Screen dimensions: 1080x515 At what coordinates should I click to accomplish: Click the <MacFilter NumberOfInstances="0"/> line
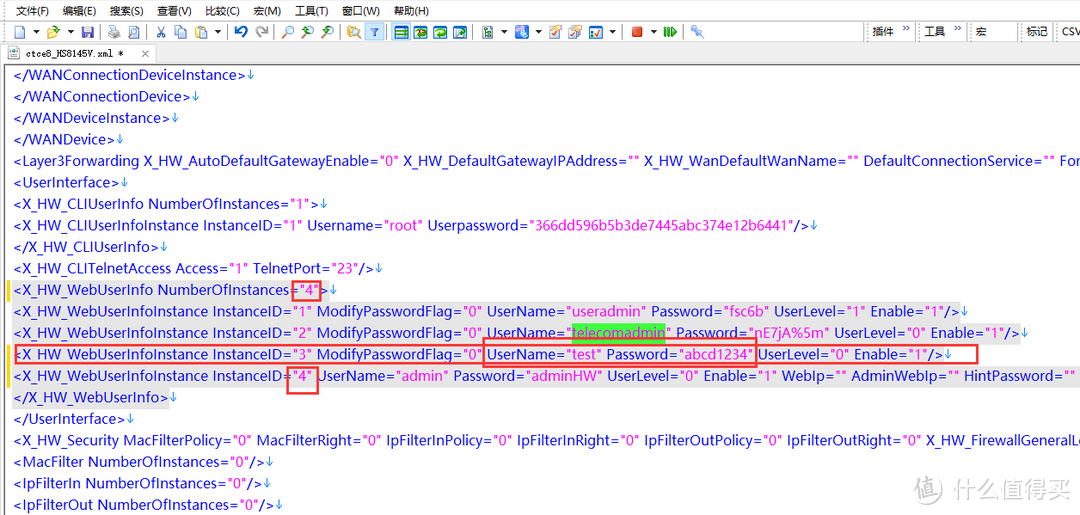tap(139, 462)
